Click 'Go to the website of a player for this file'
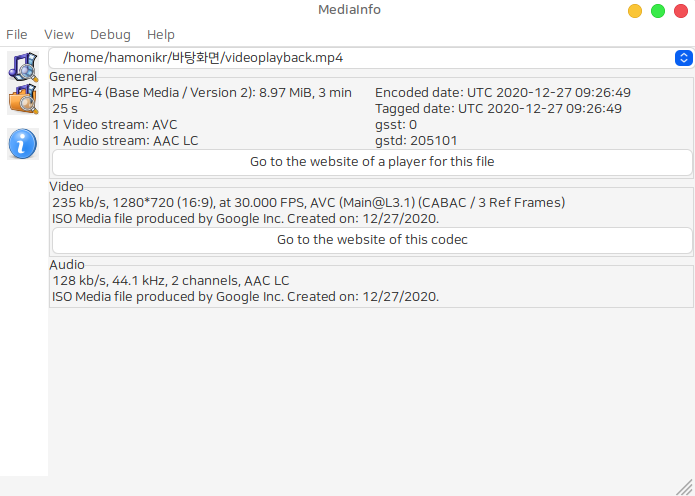 point(372,161)
